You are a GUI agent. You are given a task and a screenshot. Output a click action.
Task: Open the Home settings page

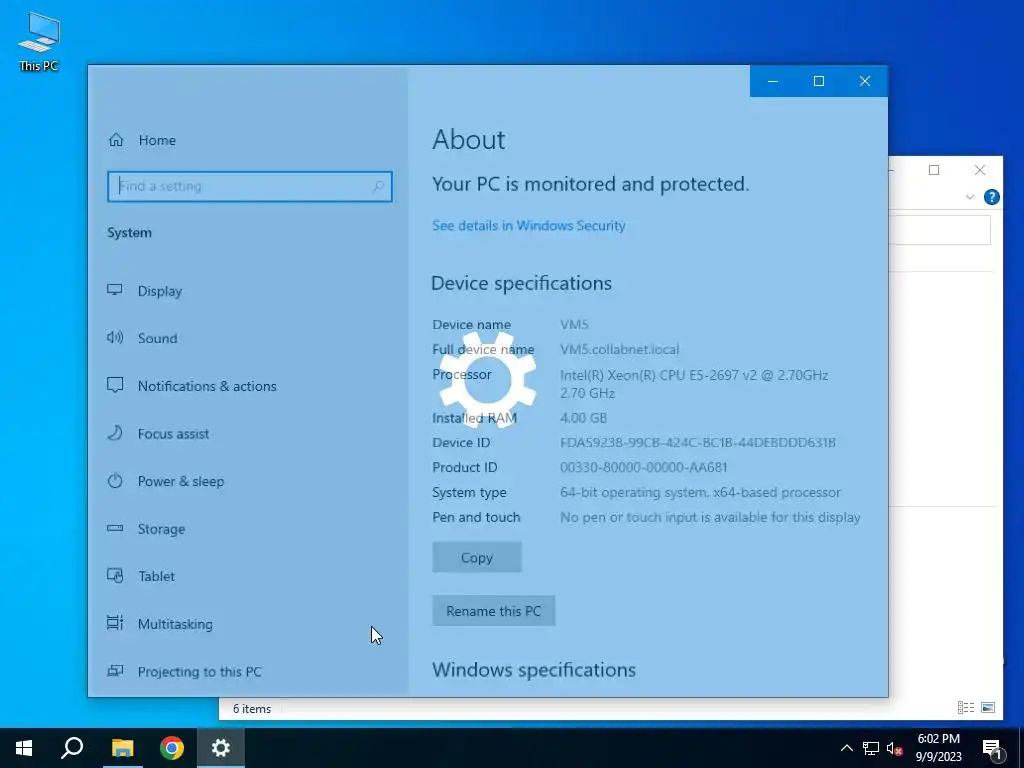pyautogui.click(x=142, y=140)
